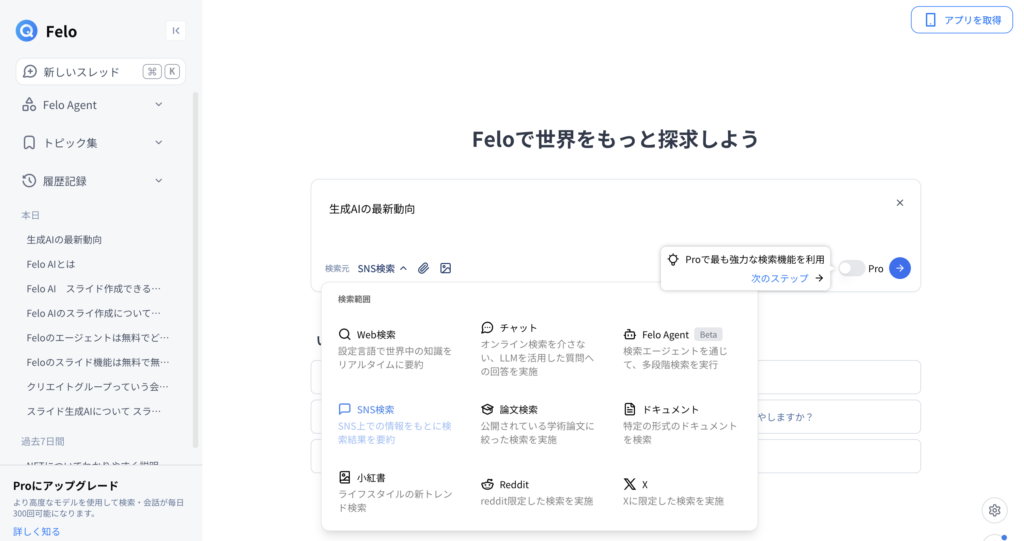Open settings with the gear icon
This screenshot has height=541, width=1024.
click(995, 510)
